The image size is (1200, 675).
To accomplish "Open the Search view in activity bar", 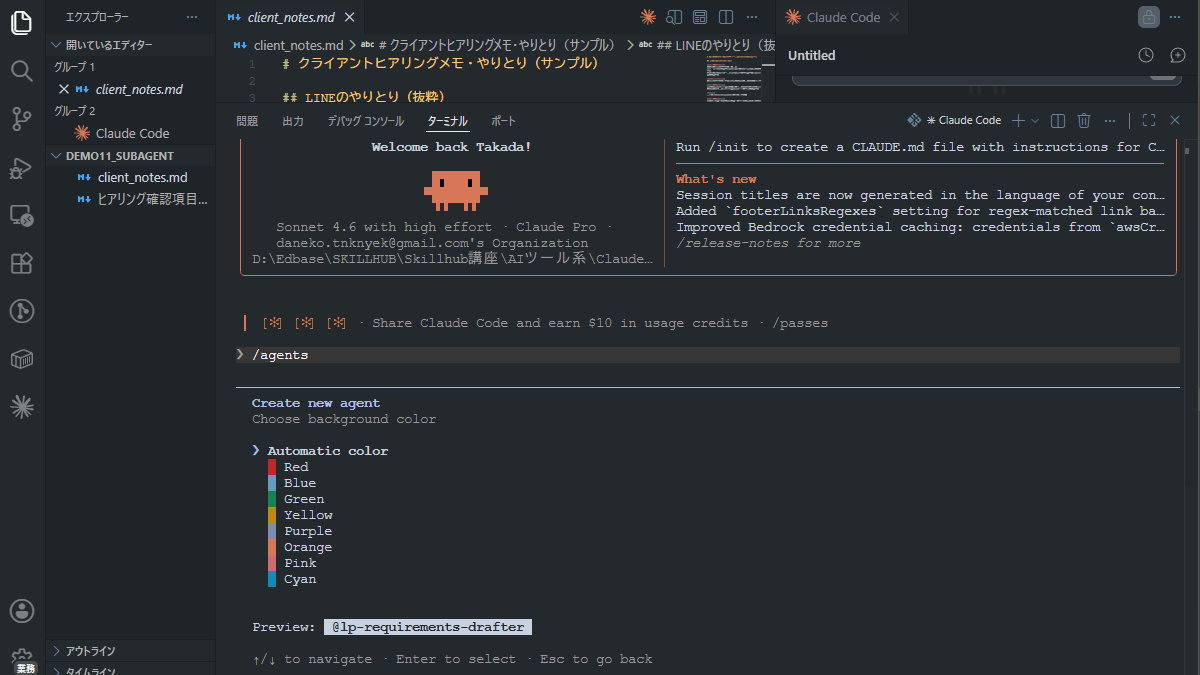I will pos(21,71).
